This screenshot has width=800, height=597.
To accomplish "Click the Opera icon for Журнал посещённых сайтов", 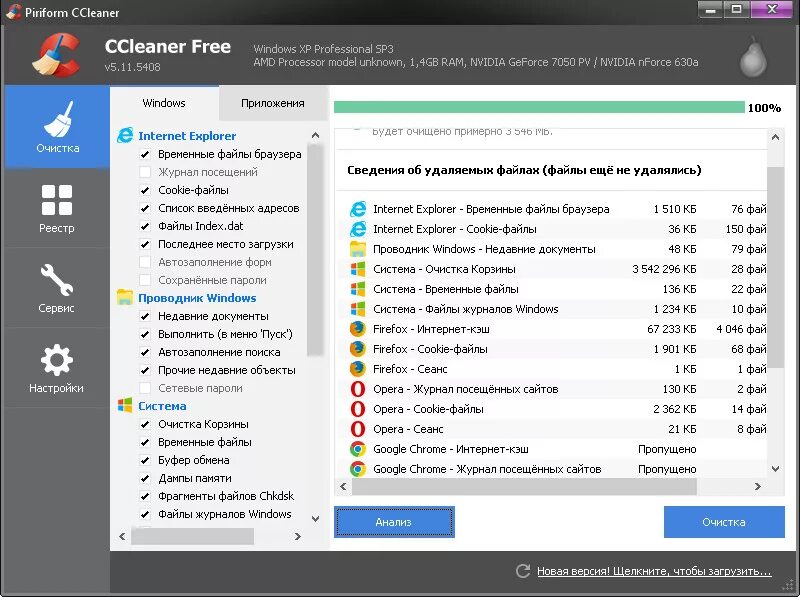I will pyautogui.click(x=358, y=389).
